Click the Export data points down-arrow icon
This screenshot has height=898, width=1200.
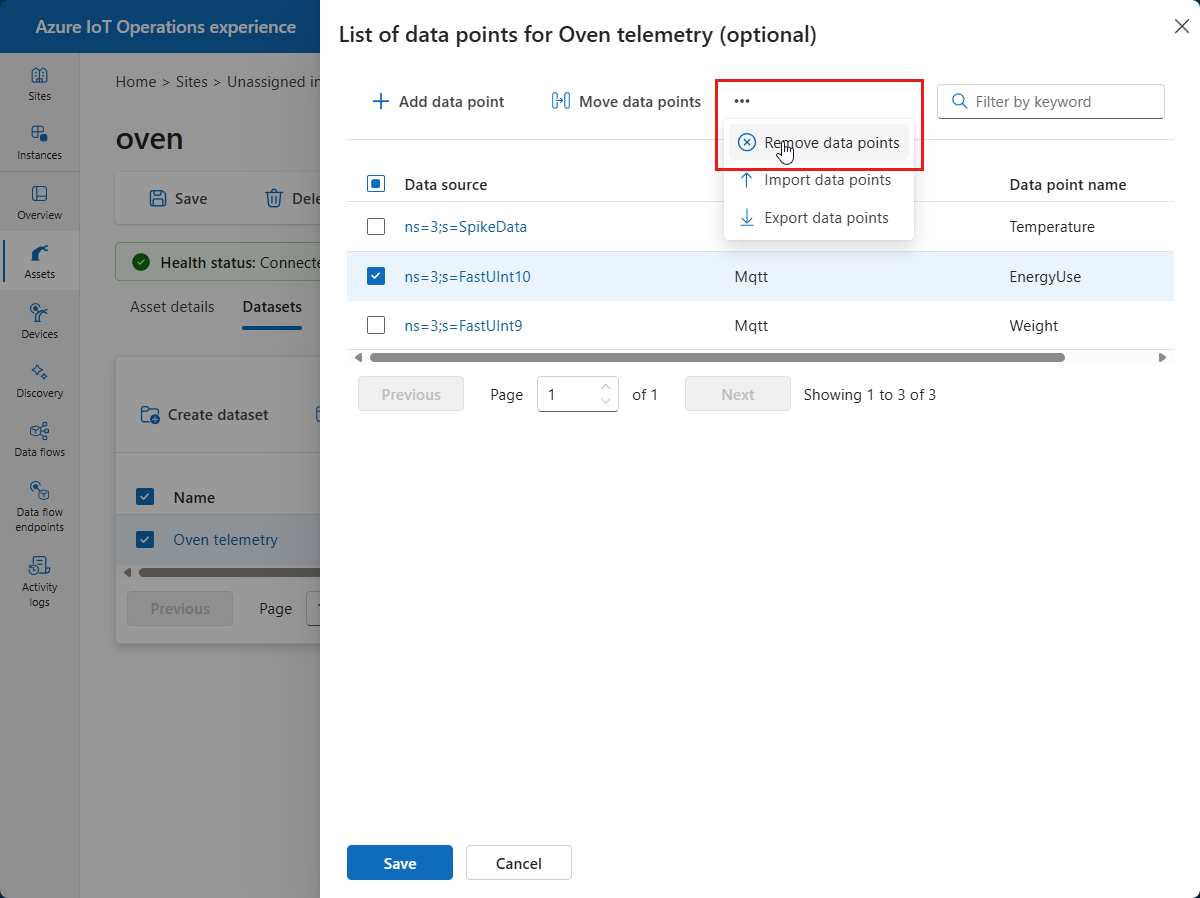(x=746, y=217)
